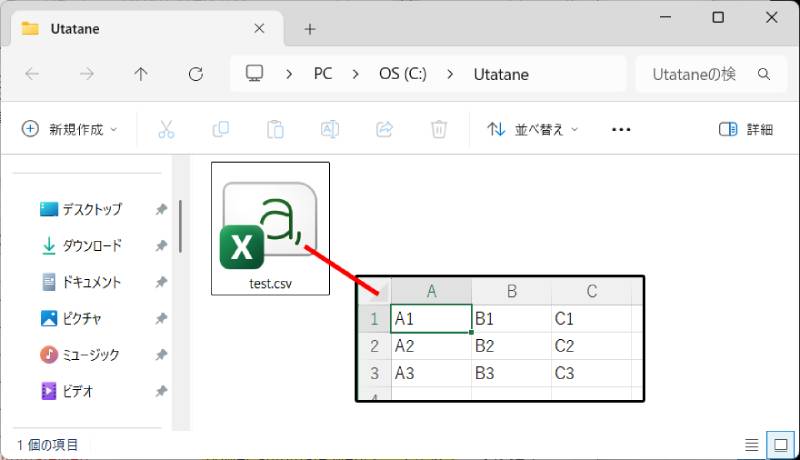
Task: Toggle the 詳細 details pane
Action: pos(746,129)
